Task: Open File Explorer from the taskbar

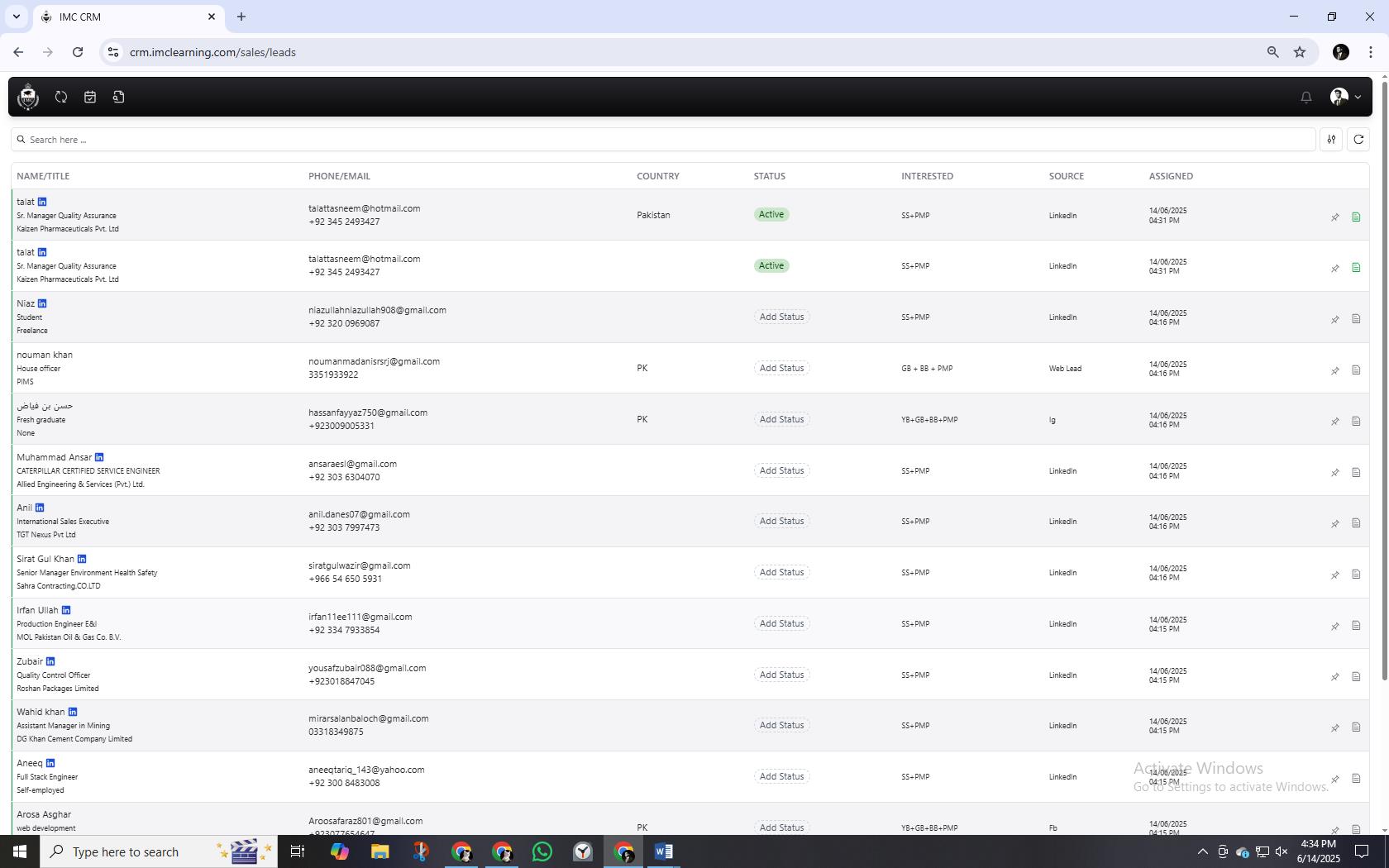Action: [x=379, y=851]
